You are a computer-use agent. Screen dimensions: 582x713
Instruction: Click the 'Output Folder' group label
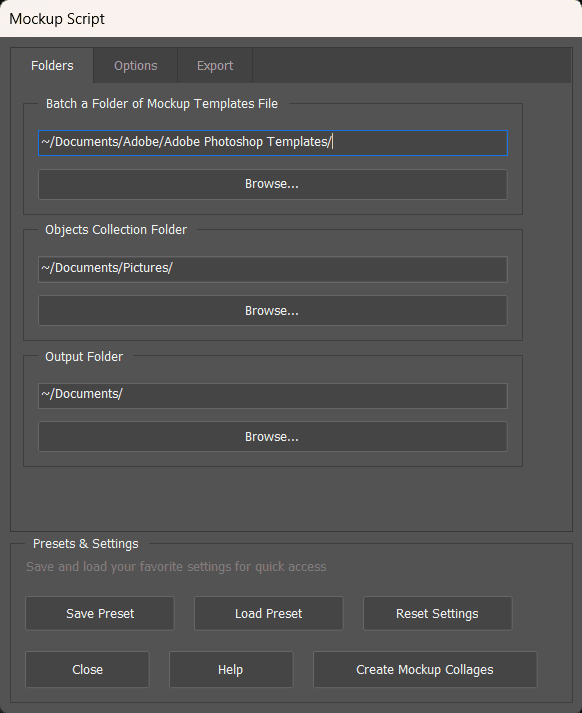coord(84,356)
